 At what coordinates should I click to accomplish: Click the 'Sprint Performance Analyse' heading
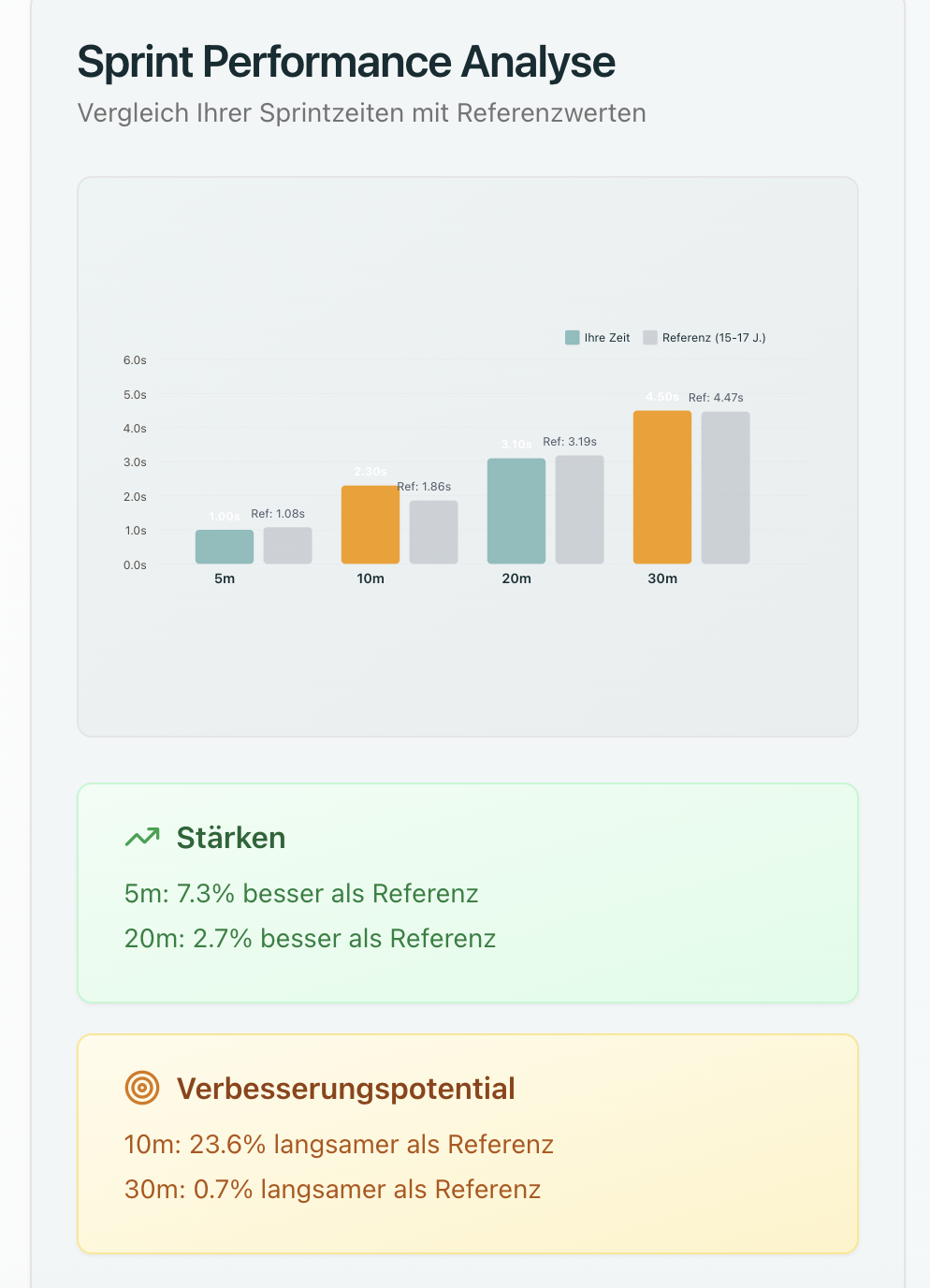tap(346, 63)
